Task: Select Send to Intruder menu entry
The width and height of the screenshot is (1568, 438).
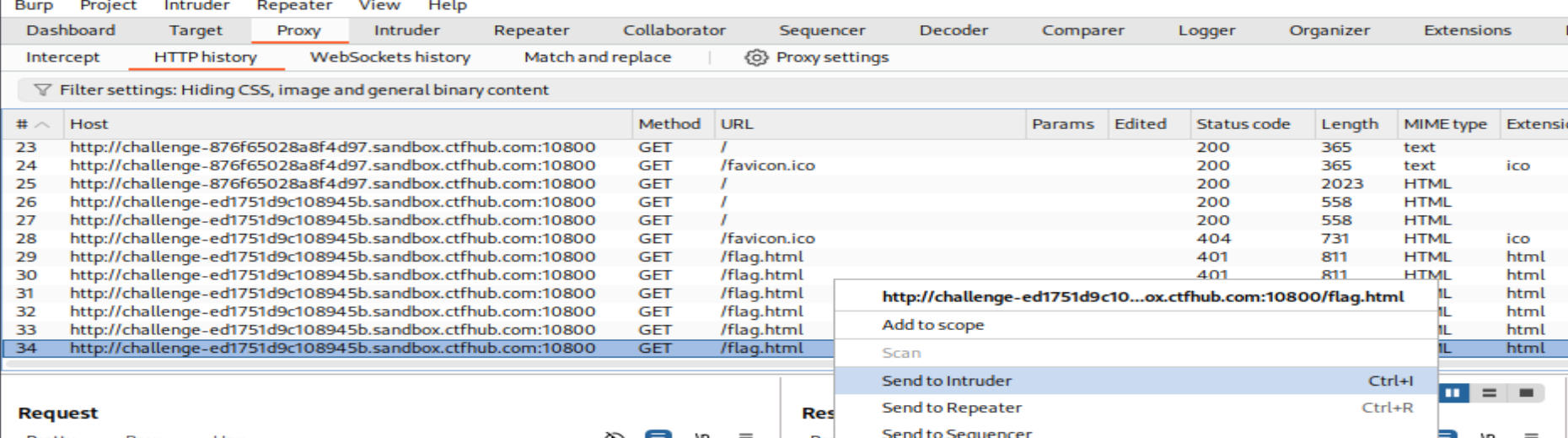Action: (947, 381)
